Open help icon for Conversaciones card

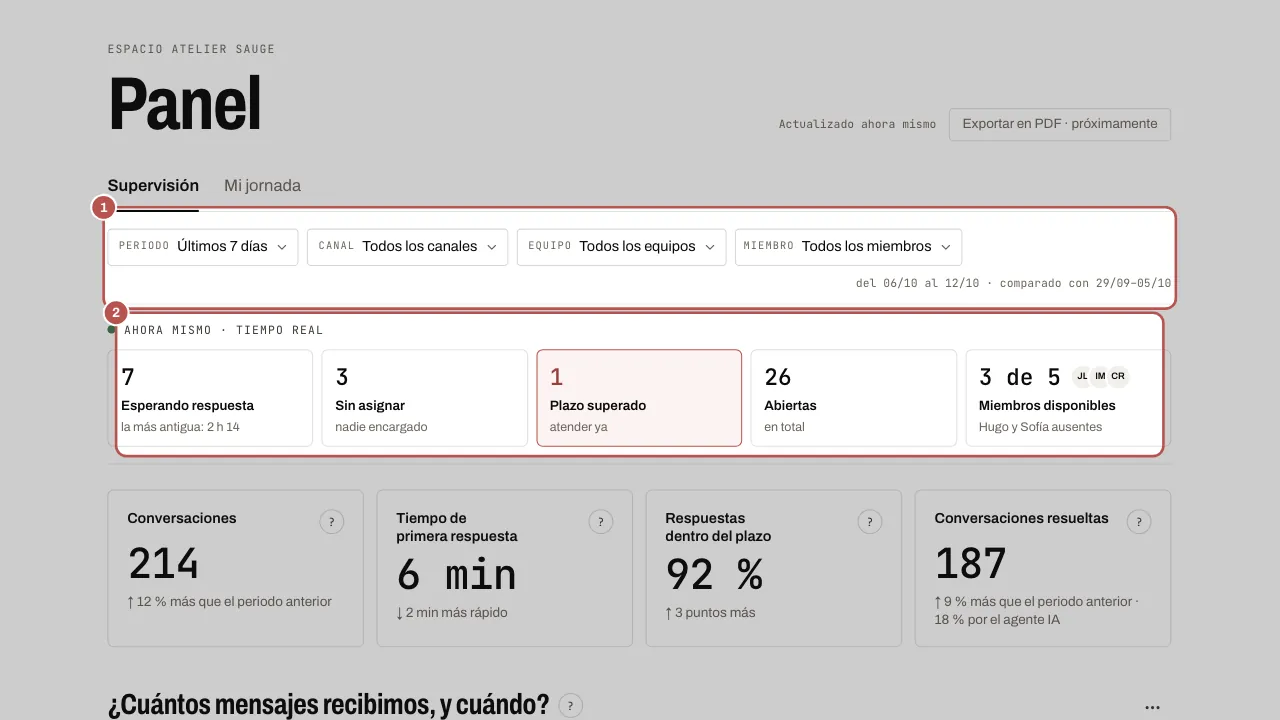[x=332, y=521]
